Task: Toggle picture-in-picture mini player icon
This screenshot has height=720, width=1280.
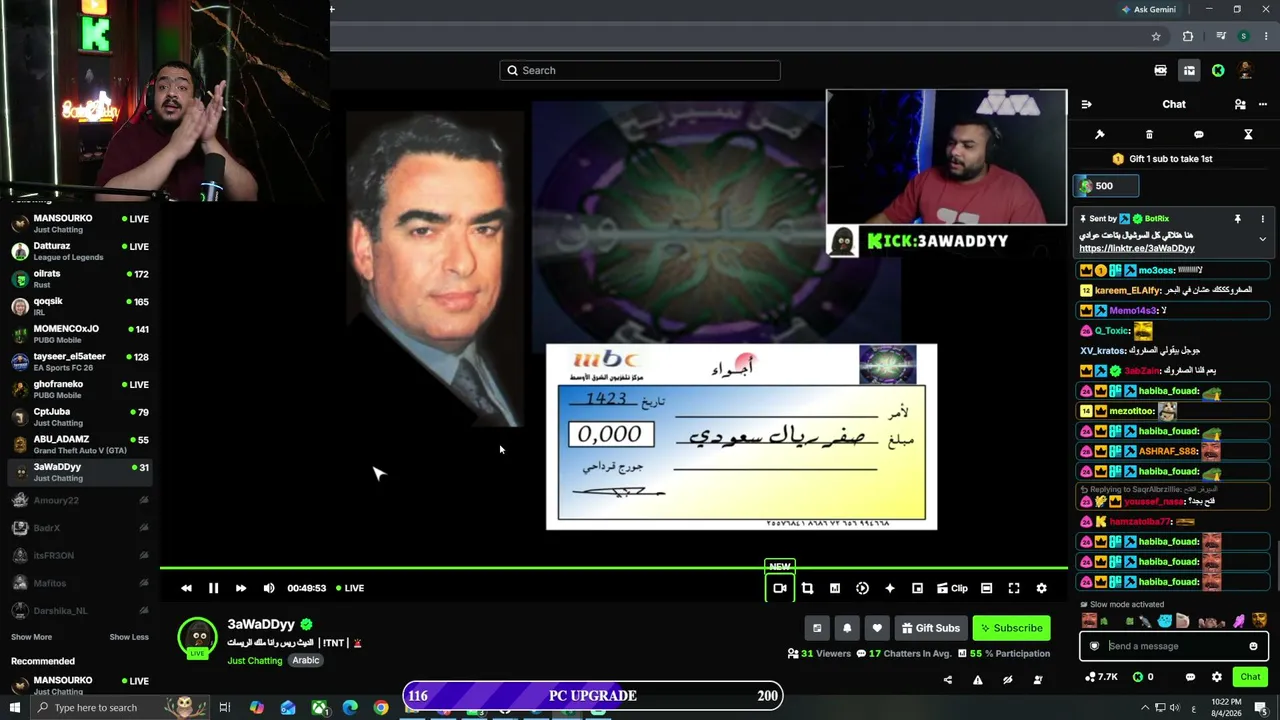Action: (x=917, y=588)
